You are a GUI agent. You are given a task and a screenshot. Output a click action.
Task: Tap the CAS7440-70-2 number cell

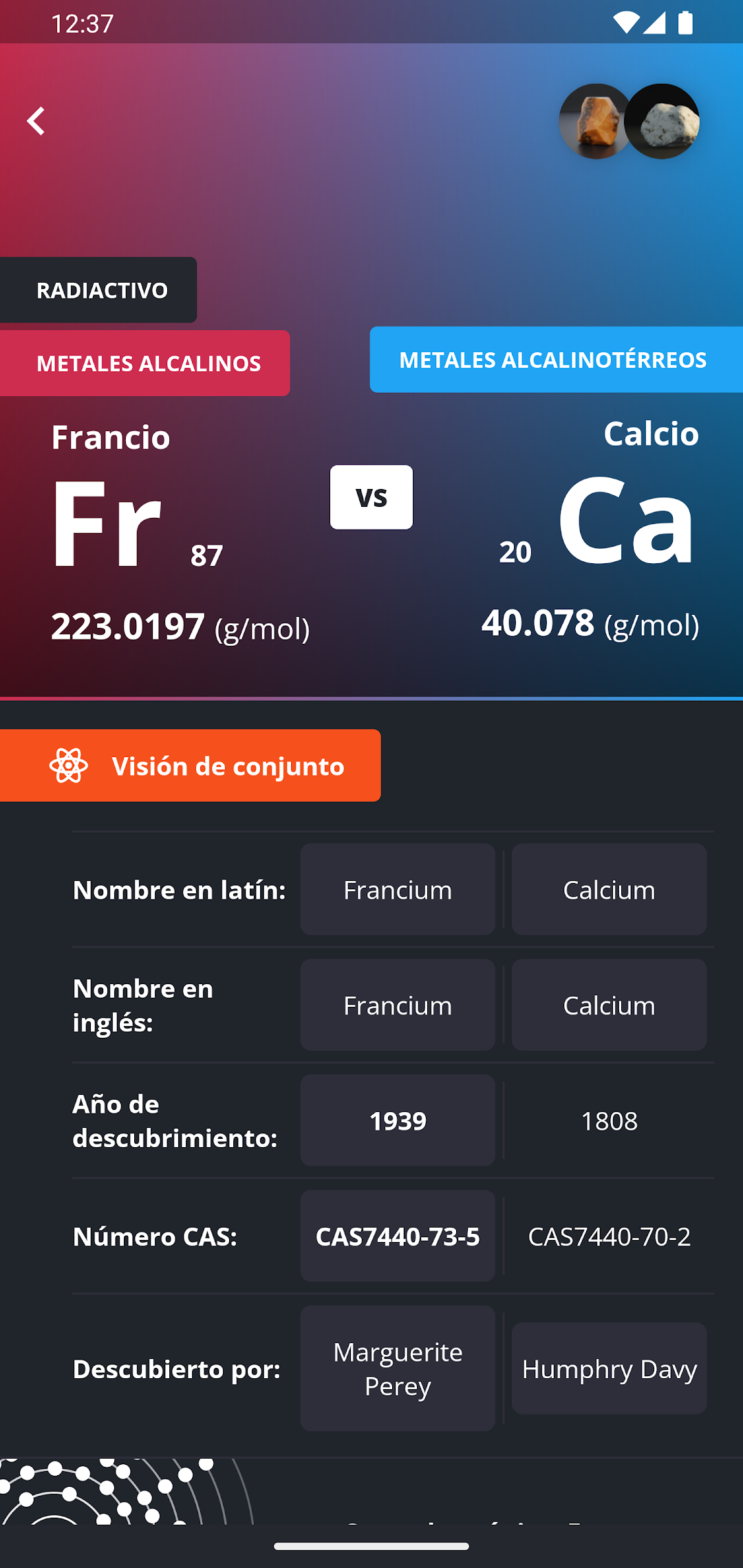(609, 1236)
